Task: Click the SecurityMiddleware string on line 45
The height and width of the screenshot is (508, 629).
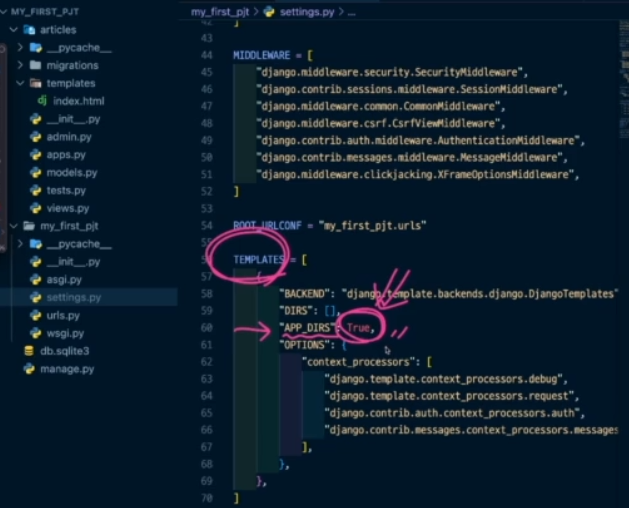Action: tap(389, 72)
